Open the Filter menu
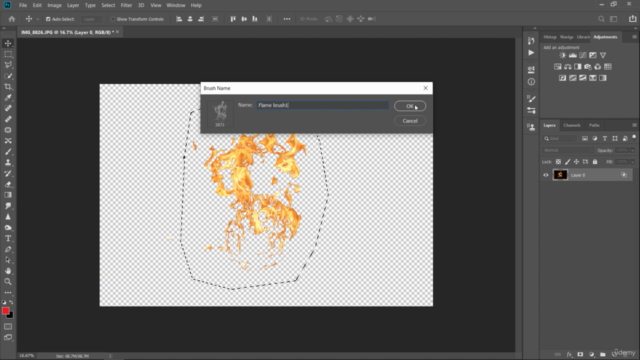Image resolution: width=640 pixels, height=360 pixels. 126,5
